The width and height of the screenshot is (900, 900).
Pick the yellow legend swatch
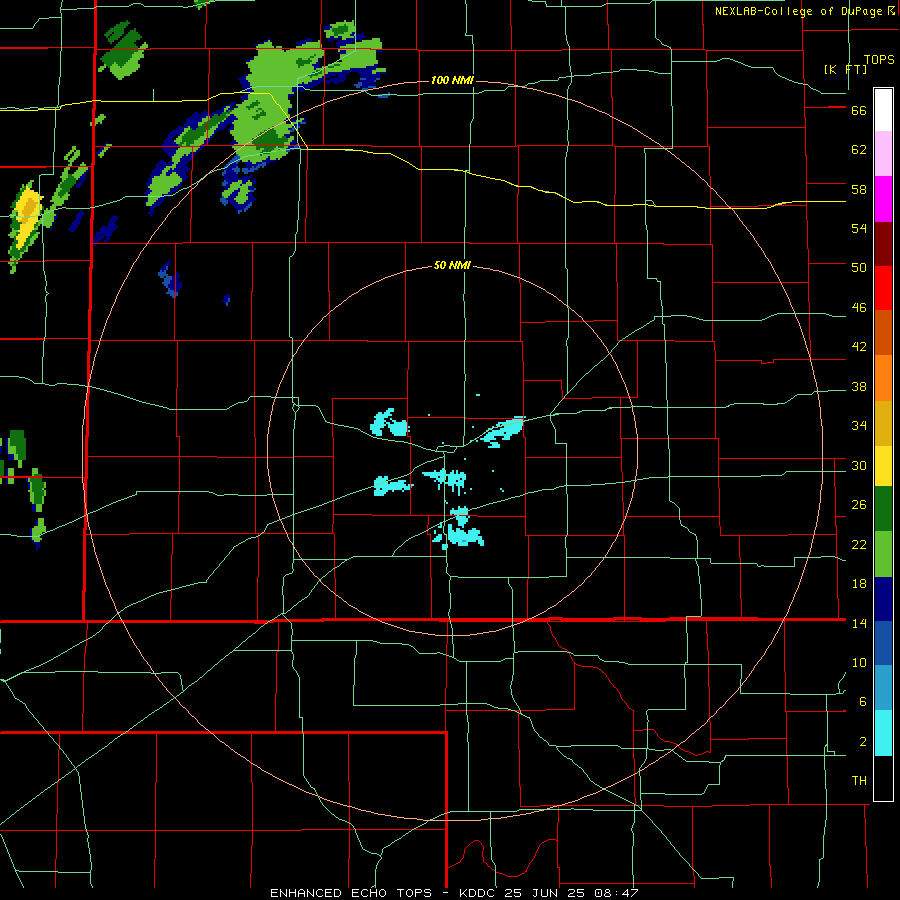[x=883, y=466]
